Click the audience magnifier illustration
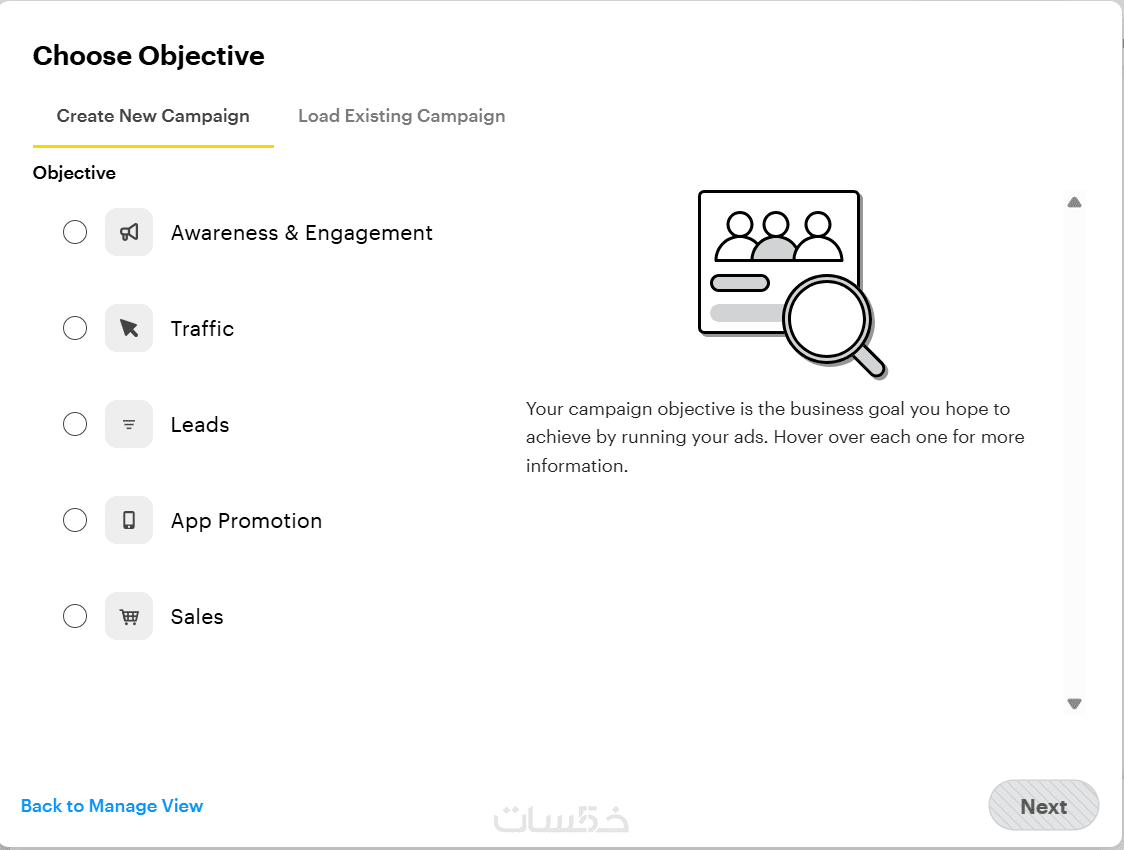 pos(791,284)
